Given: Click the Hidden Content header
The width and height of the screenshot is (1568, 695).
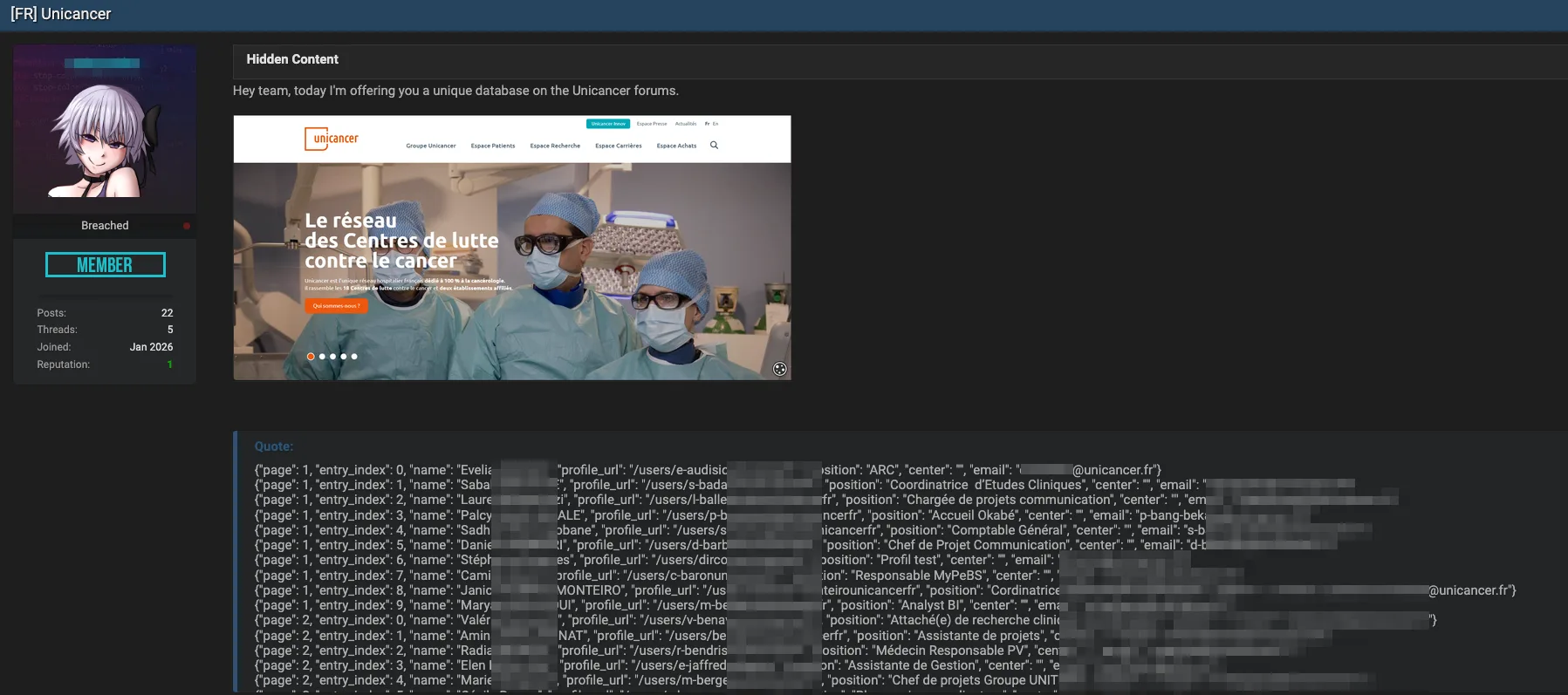Looking at the screenshot, I should point(292,59).
